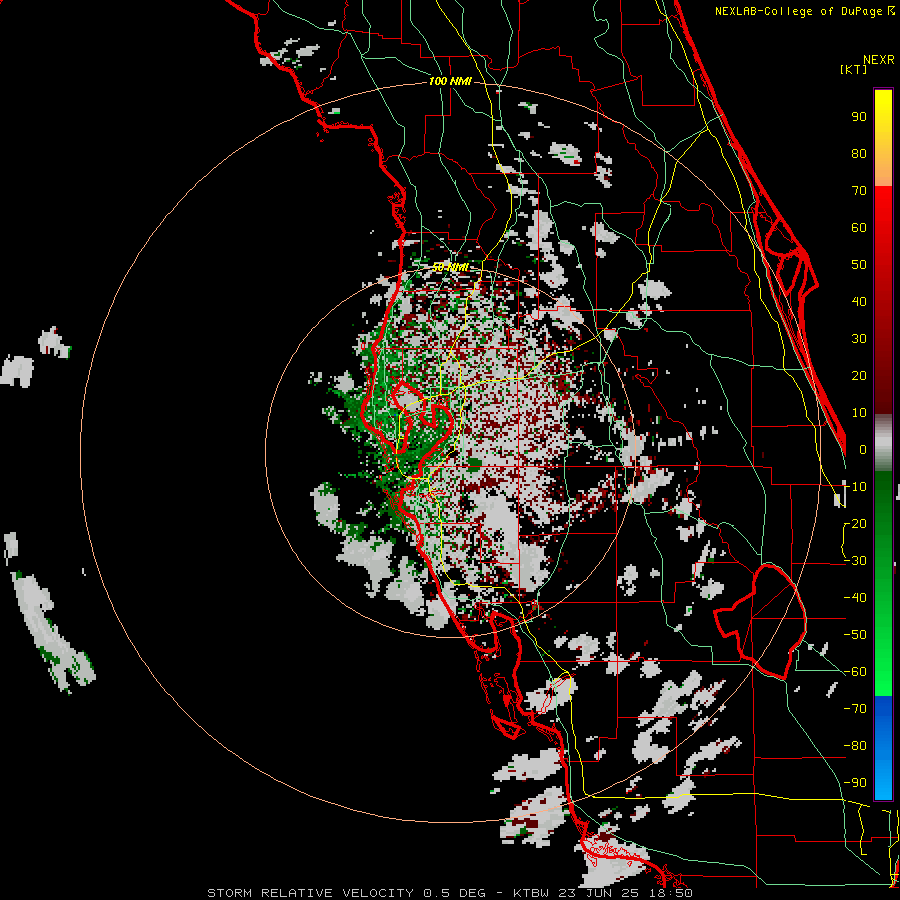Click the positive 10 scale value
Screen dimensions: 900x900
click(859, 413)
